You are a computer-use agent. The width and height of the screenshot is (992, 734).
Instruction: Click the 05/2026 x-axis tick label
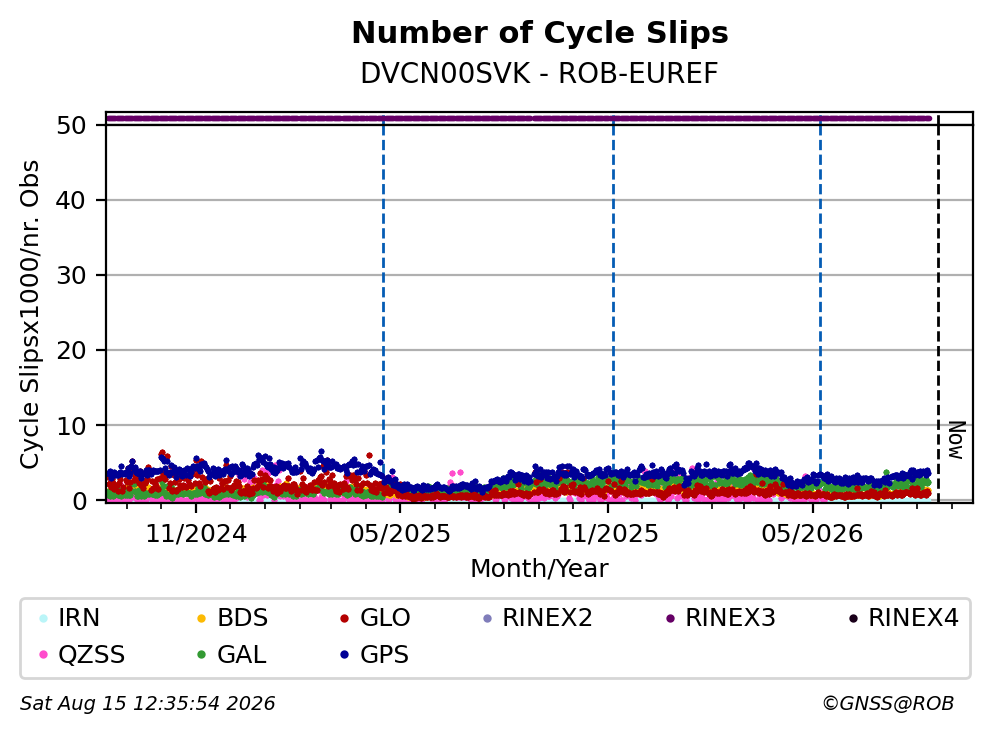(x=812, y=534)
